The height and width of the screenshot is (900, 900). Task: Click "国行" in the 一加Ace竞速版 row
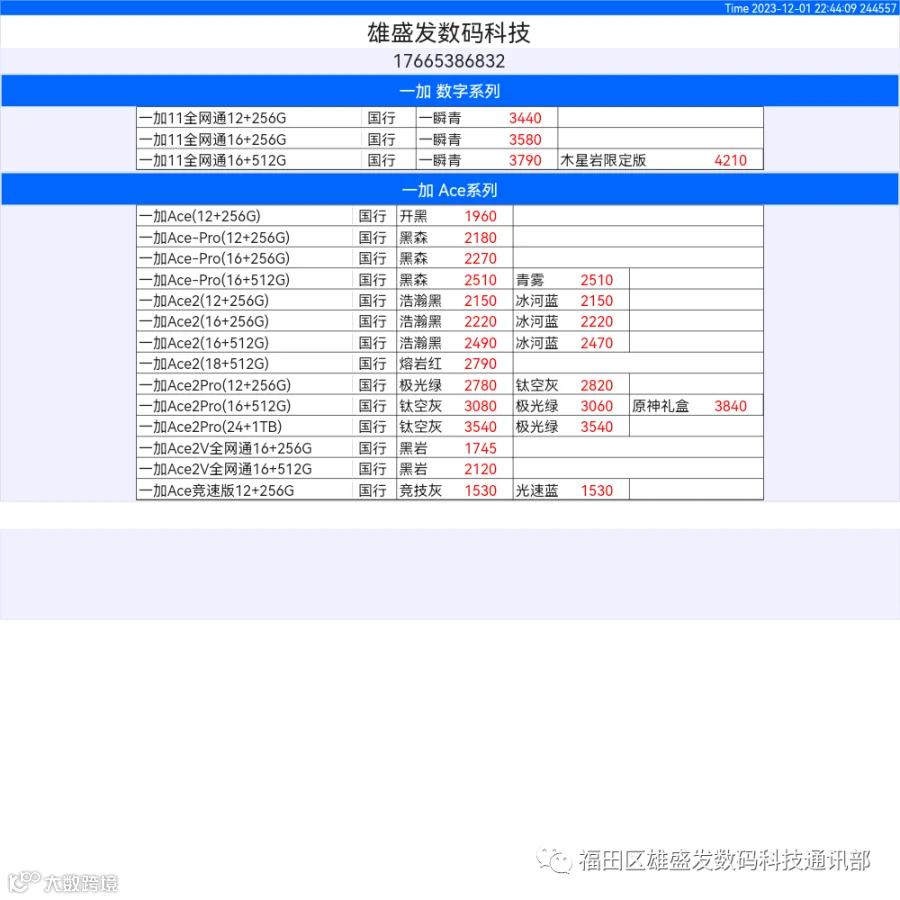point(373,491)
